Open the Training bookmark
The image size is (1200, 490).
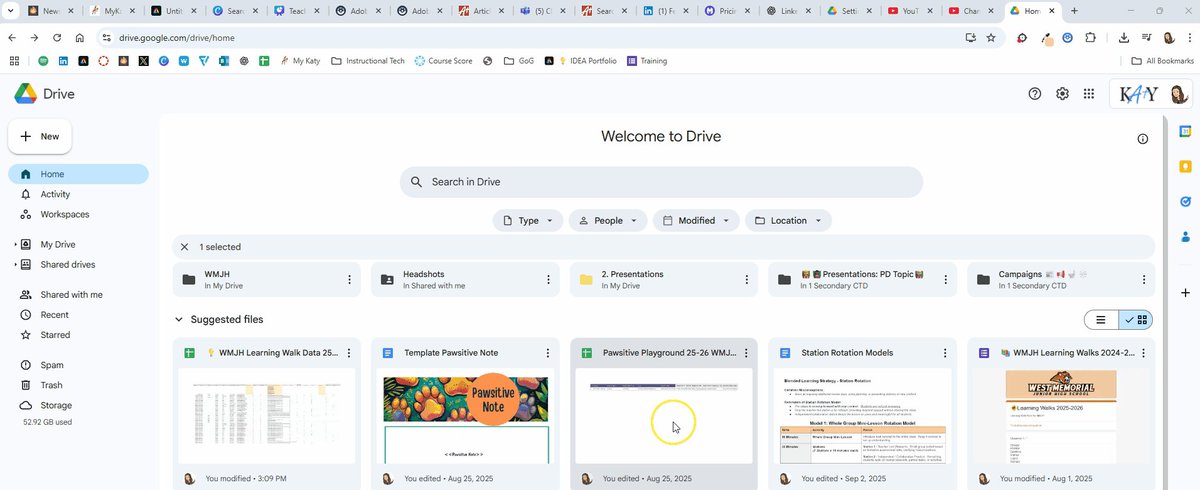point(647,61)
